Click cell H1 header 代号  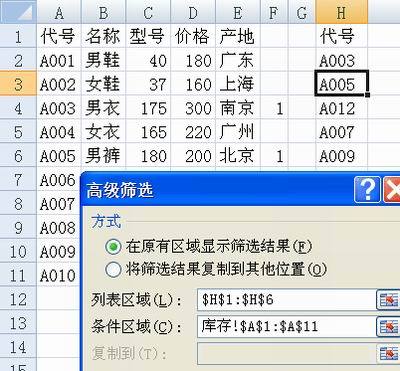[342, 36]
